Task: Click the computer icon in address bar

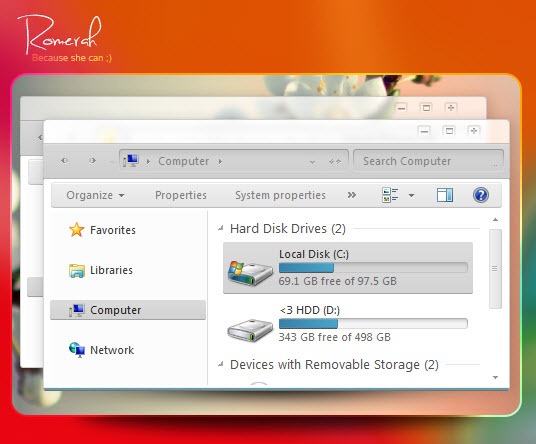Action: click(x=131, y=160)
